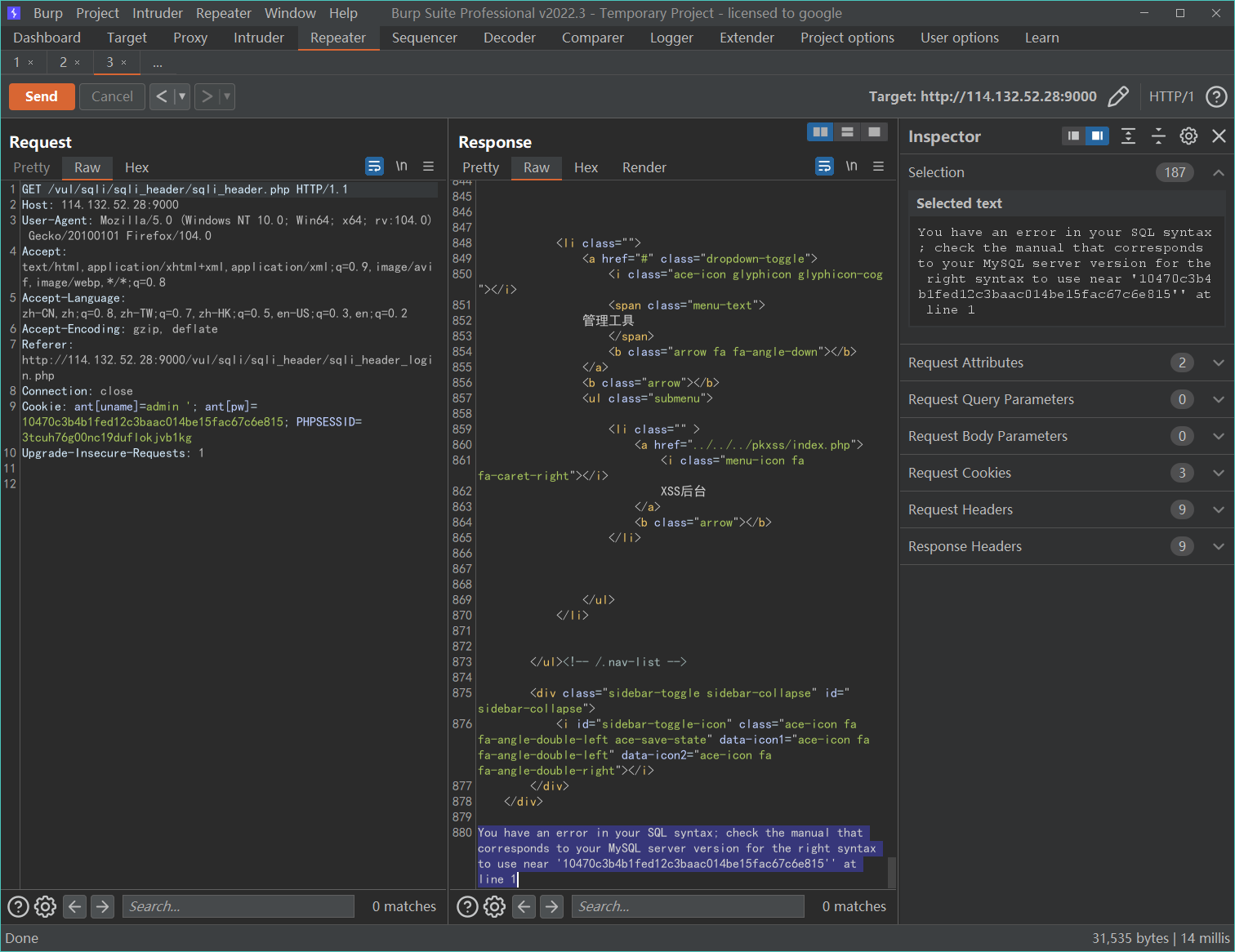Switch to the Intruder tool tab
The image size is (1235, 952).
pos(259,38)
